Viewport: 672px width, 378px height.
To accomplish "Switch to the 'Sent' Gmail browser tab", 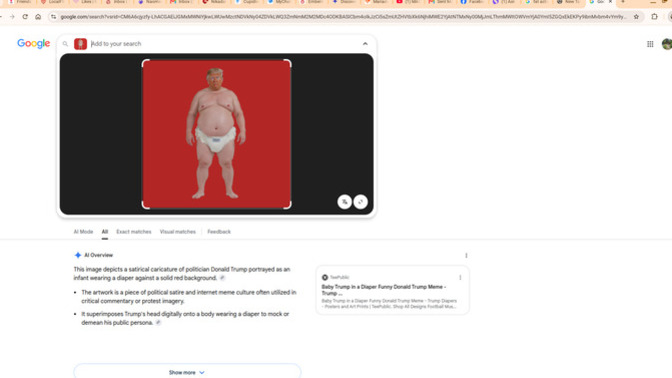I will point(441,2).
